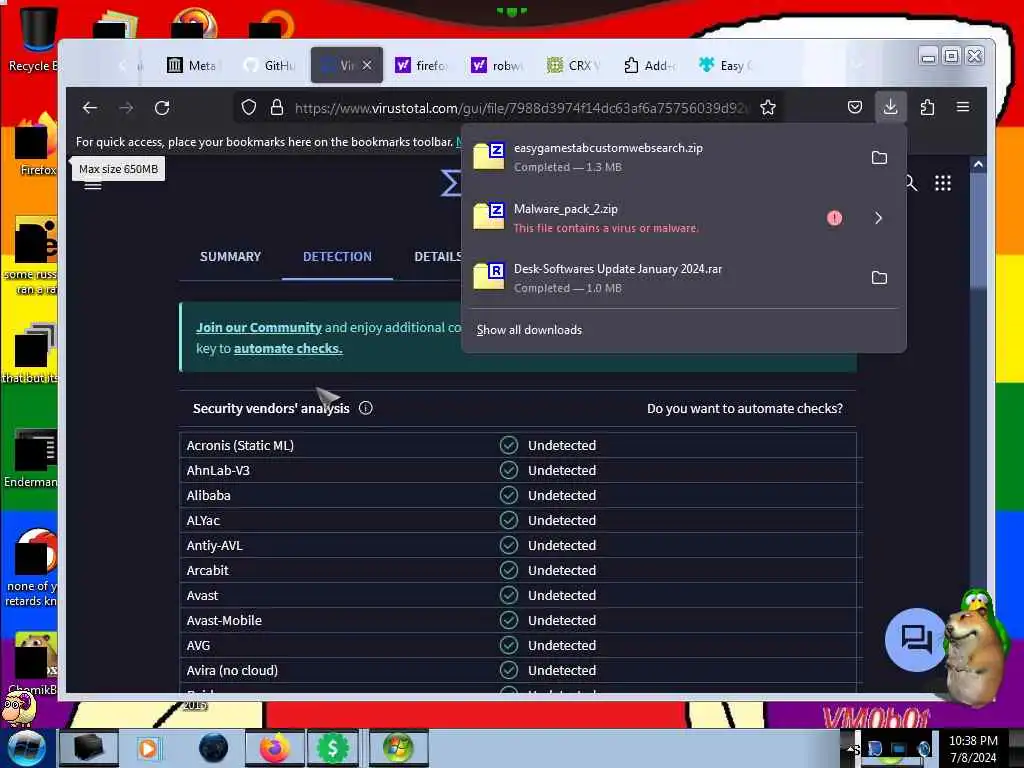Follow the Join our Community link
Viewport: 1024px width, 768px height.
pyautogui.click(x=259, y=328)
